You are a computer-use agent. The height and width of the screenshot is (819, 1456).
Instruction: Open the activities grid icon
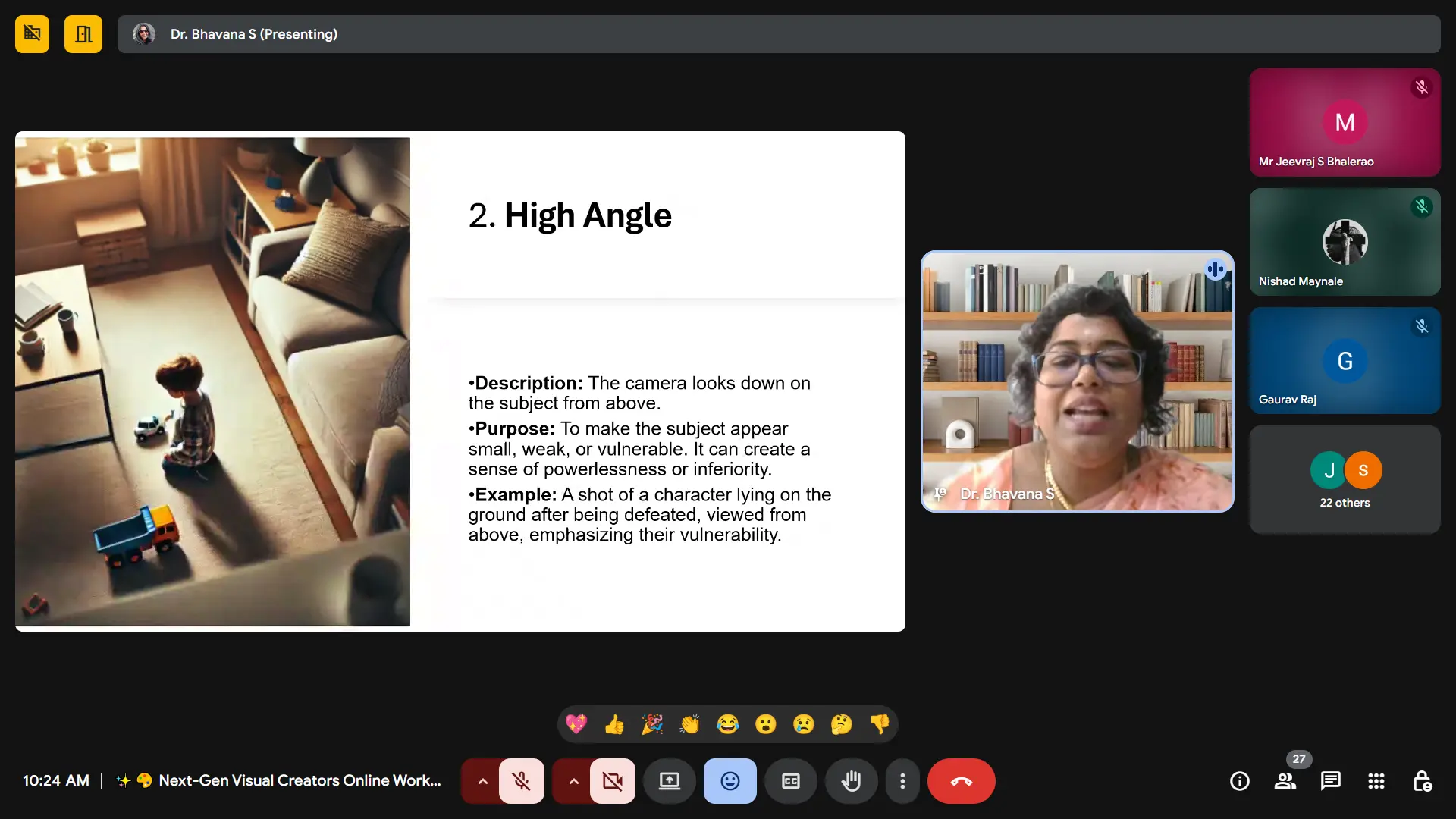(1376, 781)
